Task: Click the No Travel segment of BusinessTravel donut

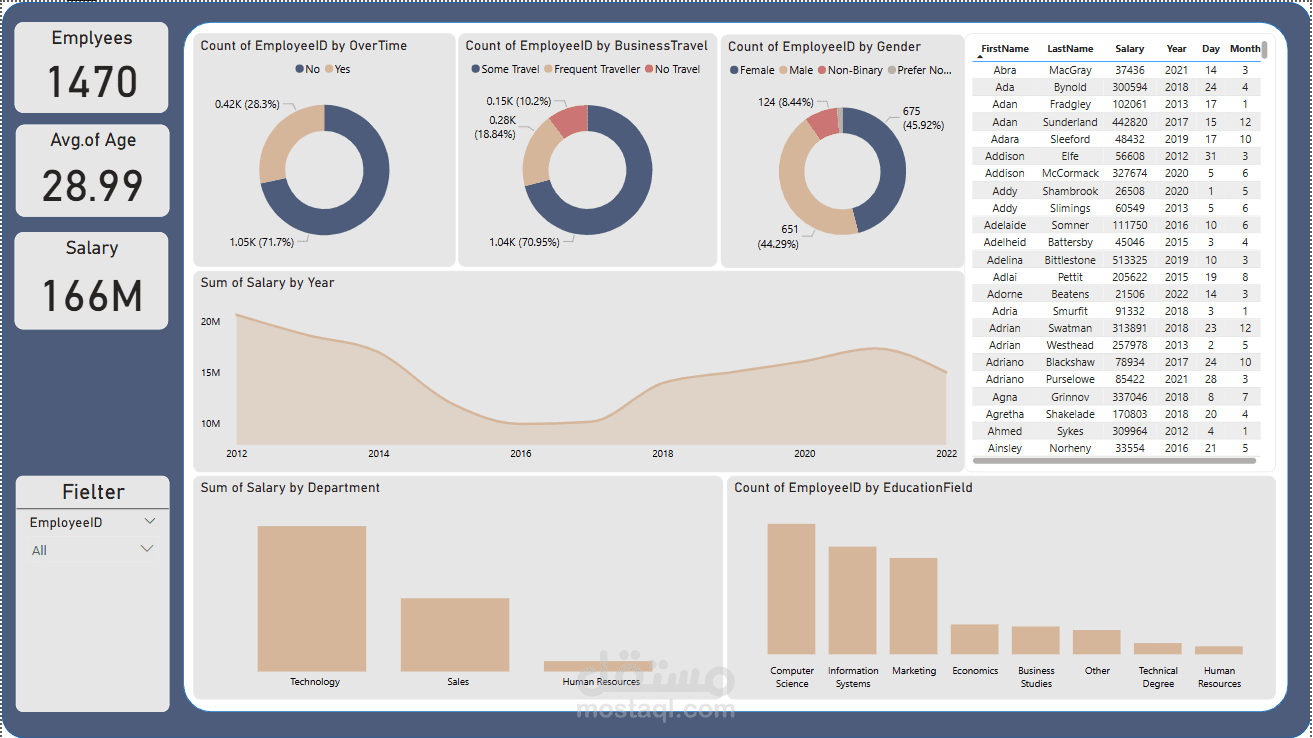Action: (x=571, y=121)
